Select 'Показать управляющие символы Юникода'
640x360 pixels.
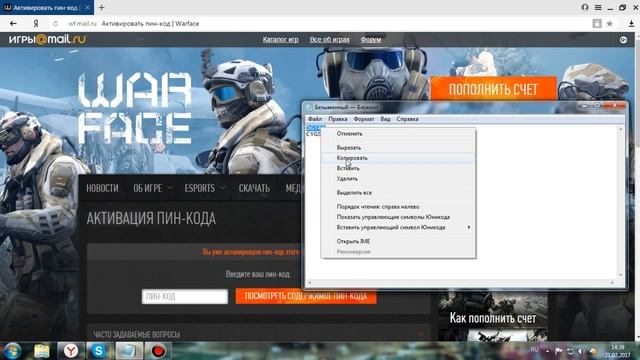(398, 217)
